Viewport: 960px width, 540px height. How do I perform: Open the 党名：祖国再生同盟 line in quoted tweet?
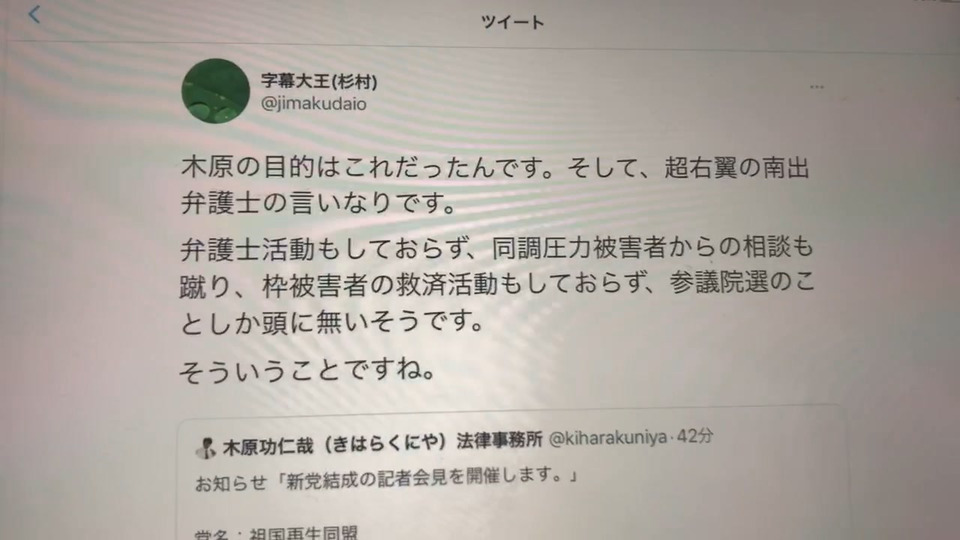pyautogui.click(x=276, y=533)
